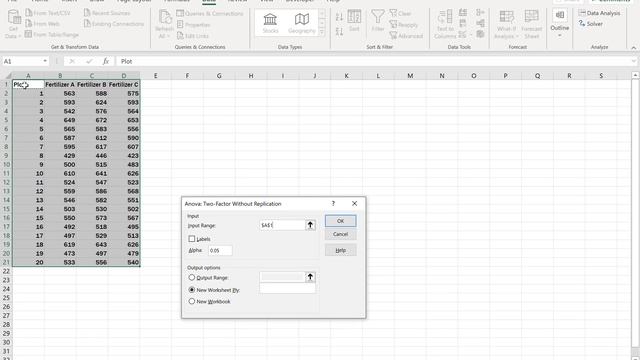Clear the applied filter

click(x=400, y=13)
